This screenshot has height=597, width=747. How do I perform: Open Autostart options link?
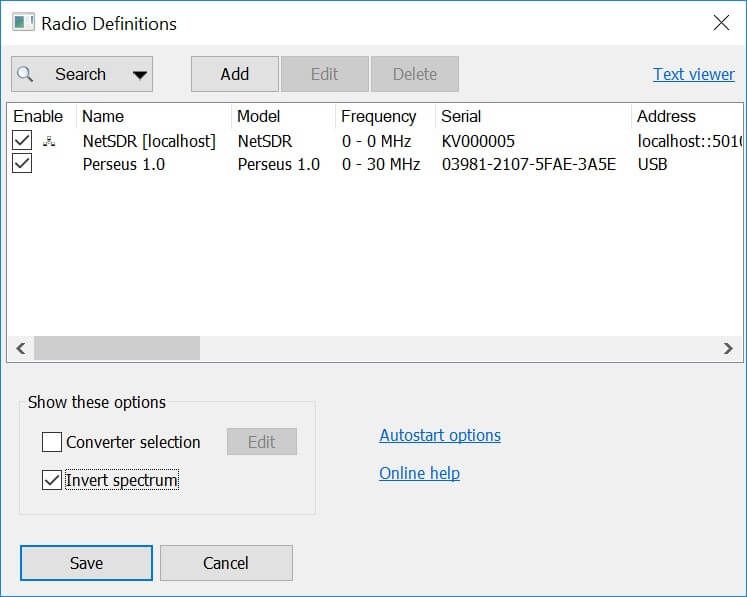click(440, 435)
